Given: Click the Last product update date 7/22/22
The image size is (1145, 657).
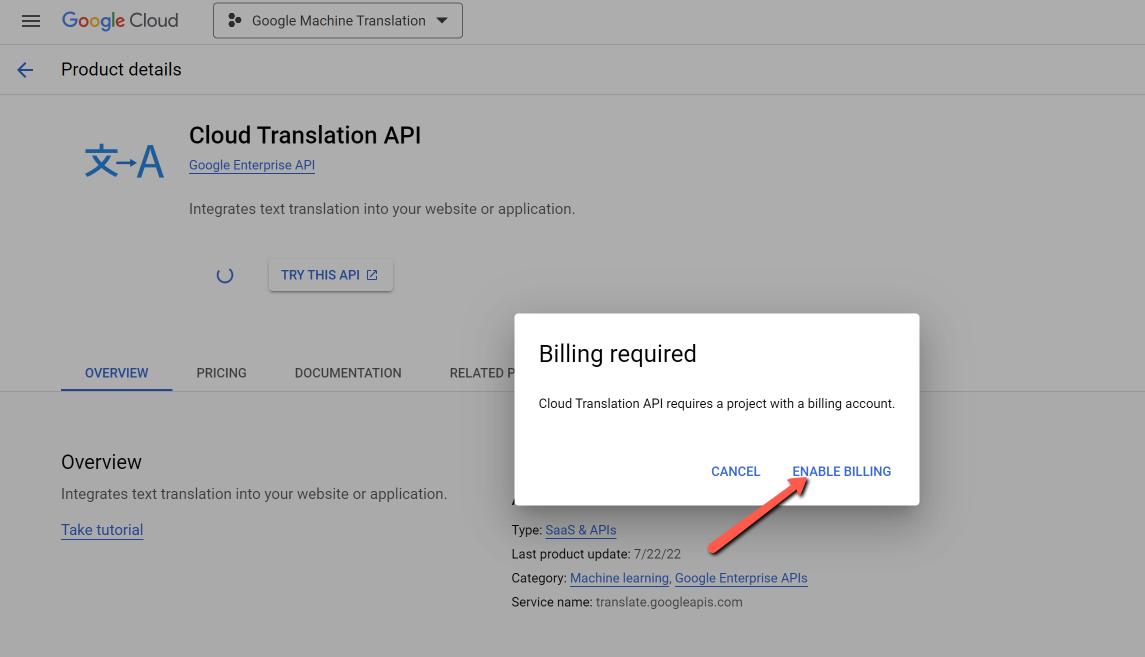Looking at the screenshot, I should click(x=657, y=554).
